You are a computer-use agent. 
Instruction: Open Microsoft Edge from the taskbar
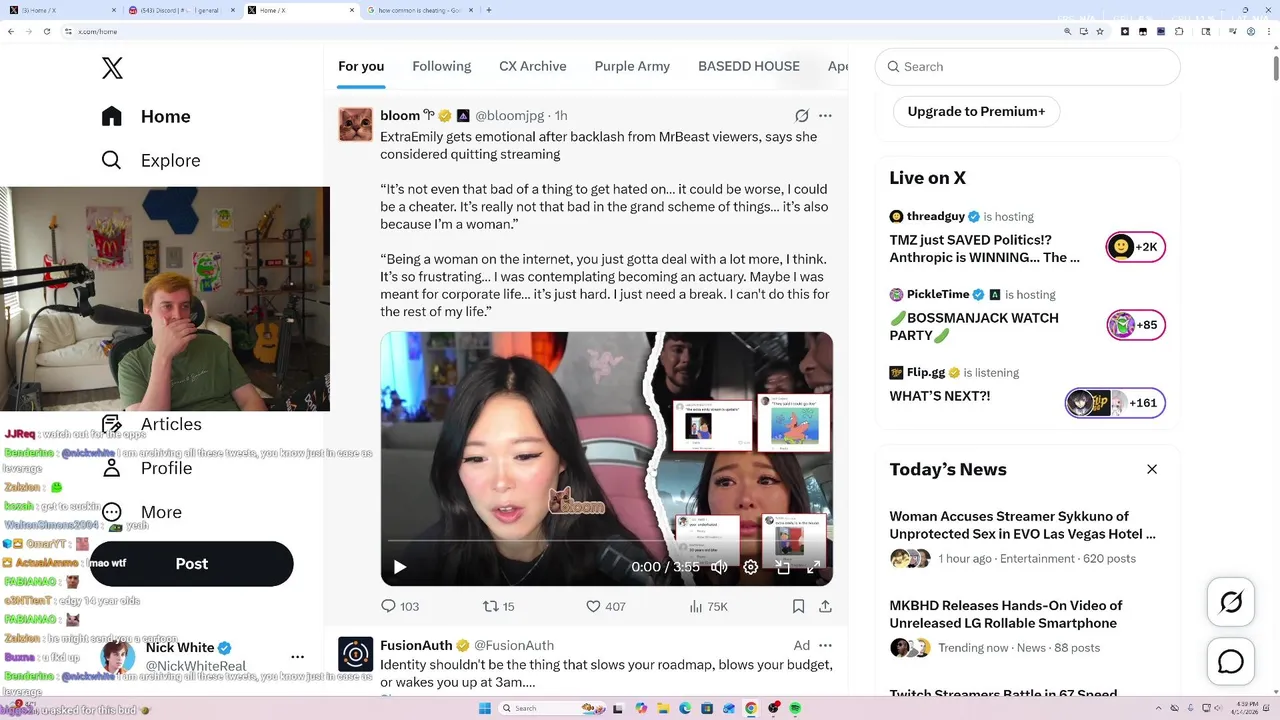pyautogui.click(x=685, y=708)
